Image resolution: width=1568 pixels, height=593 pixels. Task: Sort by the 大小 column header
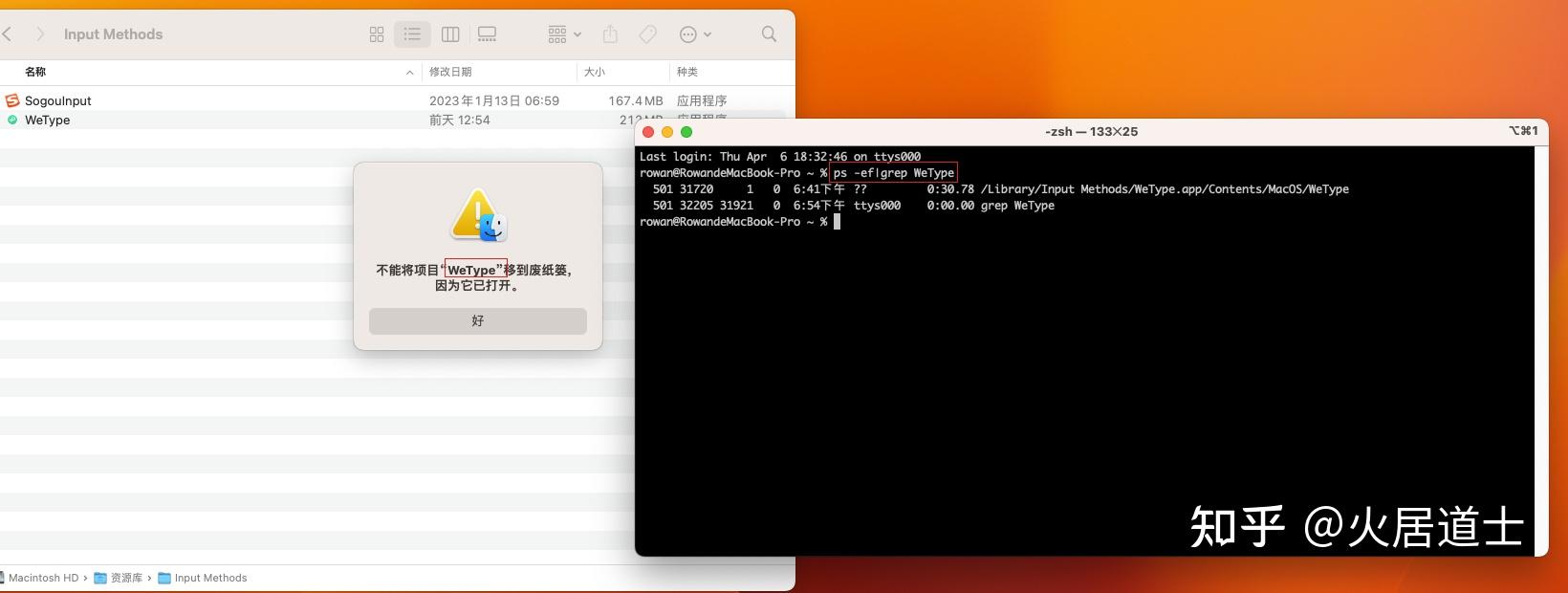(595, 72)
